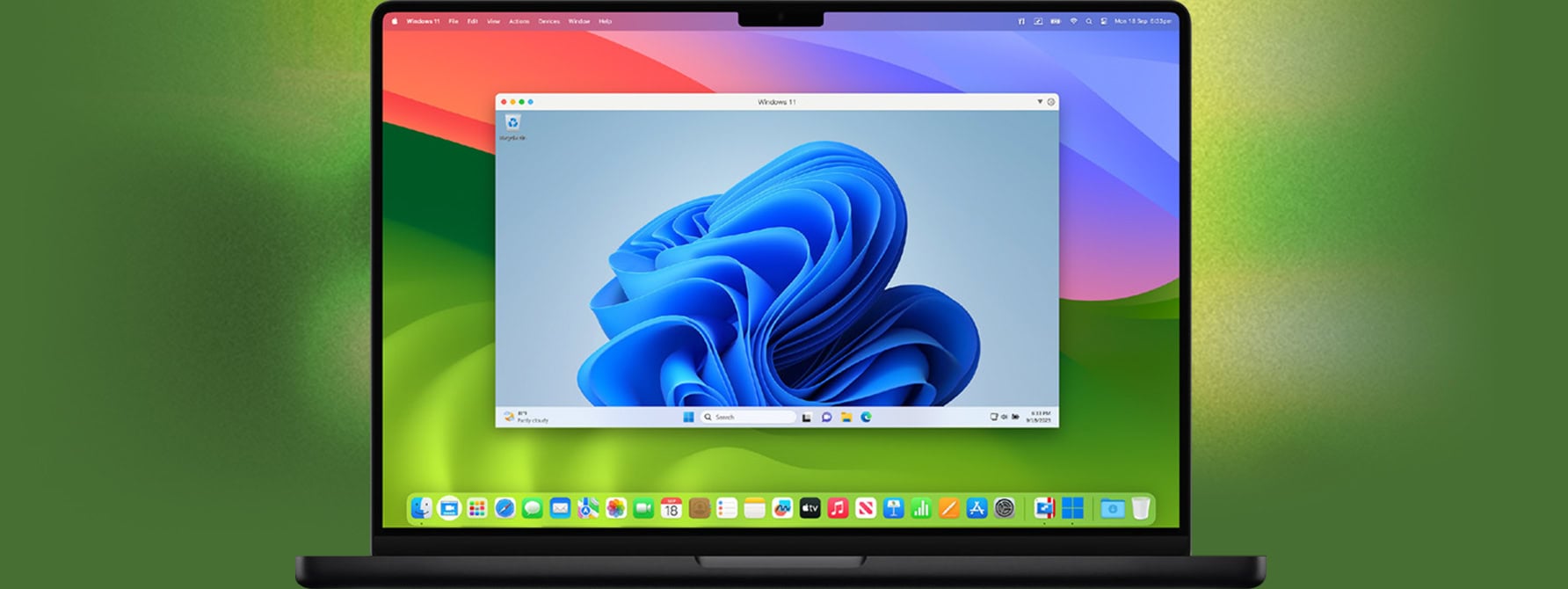Open the Windows 11 app menu
1568x589 pixels.
(x=423, y=21)
